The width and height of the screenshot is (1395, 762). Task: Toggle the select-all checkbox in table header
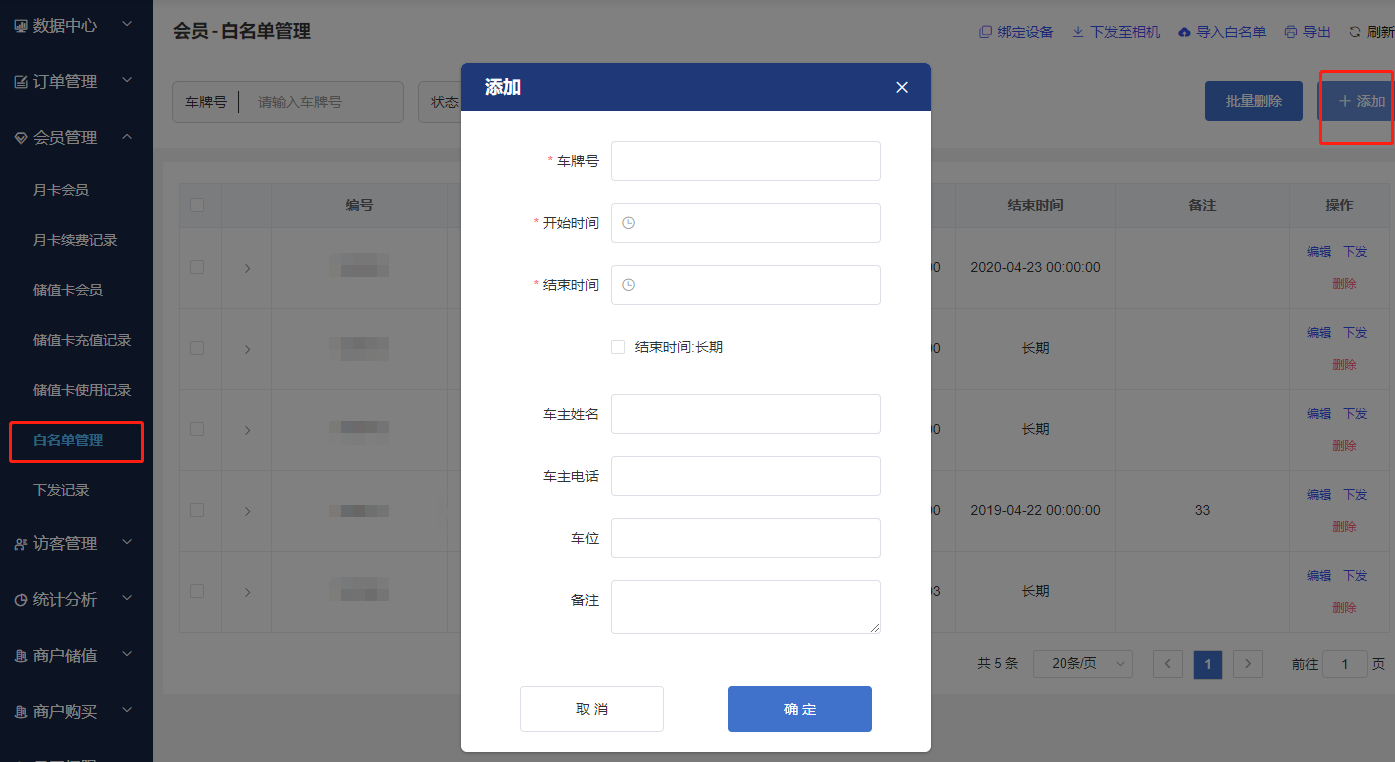click(197, 205)
